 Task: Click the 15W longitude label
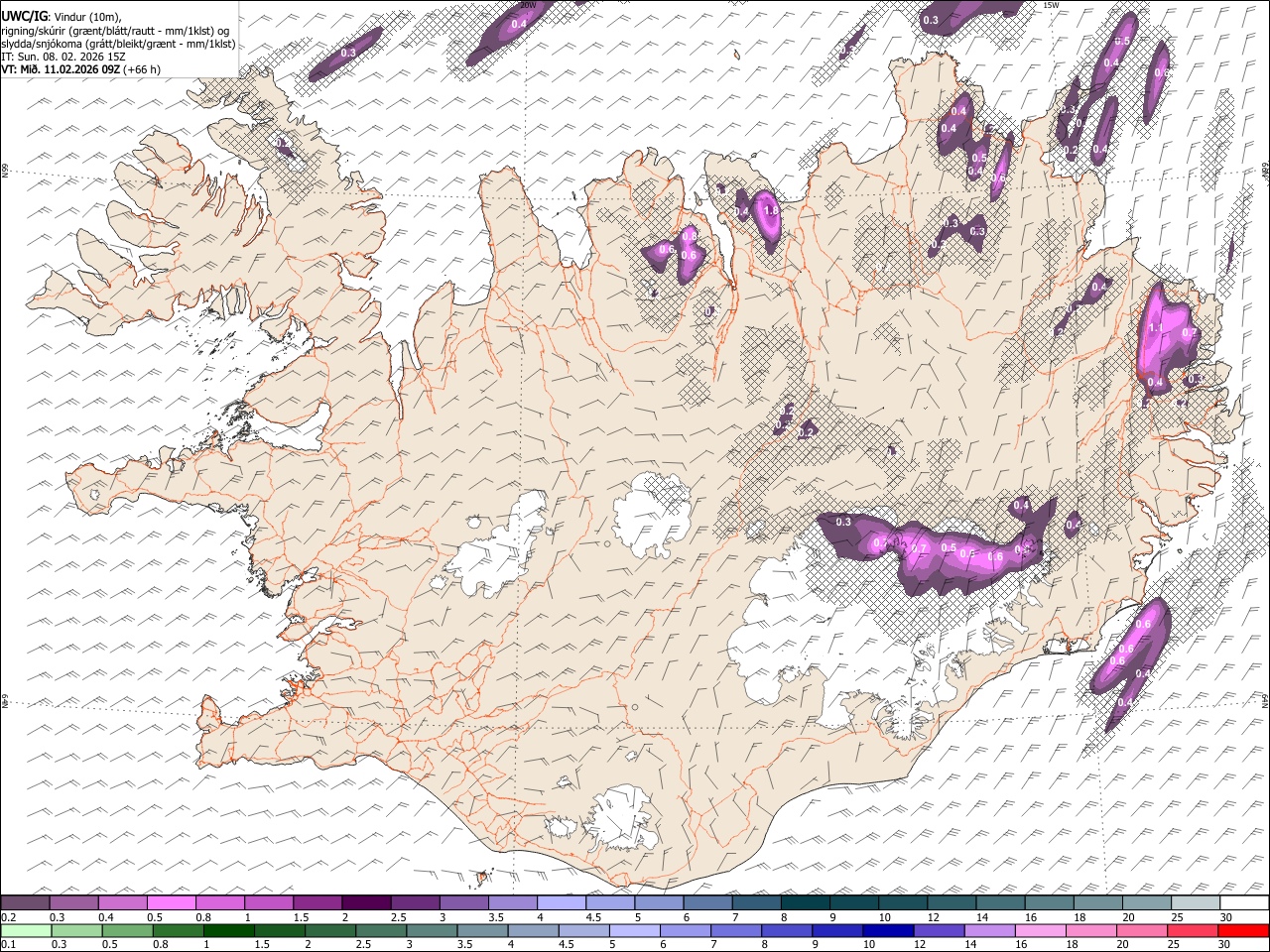click(1051, 5)
